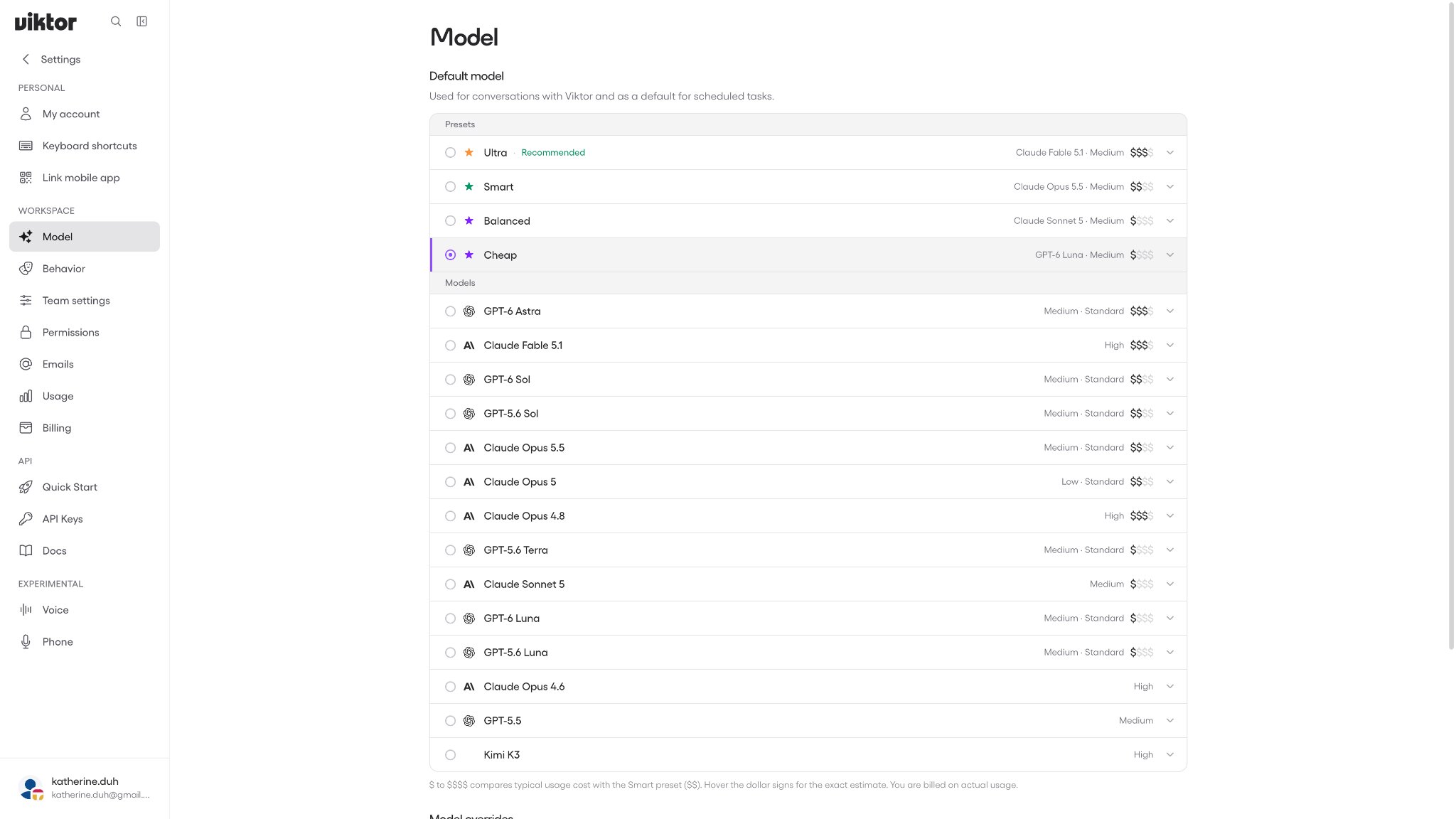The width and height of the screenshot is (1456, 819).
Task: Collapse the sidebar with the panel icon
Action: coord(142,21)
